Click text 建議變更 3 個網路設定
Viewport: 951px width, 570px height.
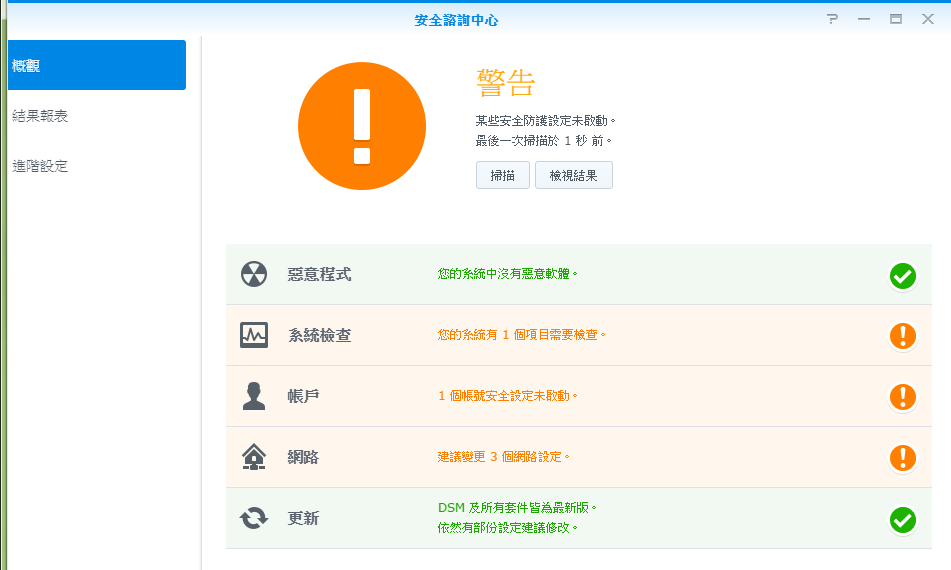click(x=503, y=457)
